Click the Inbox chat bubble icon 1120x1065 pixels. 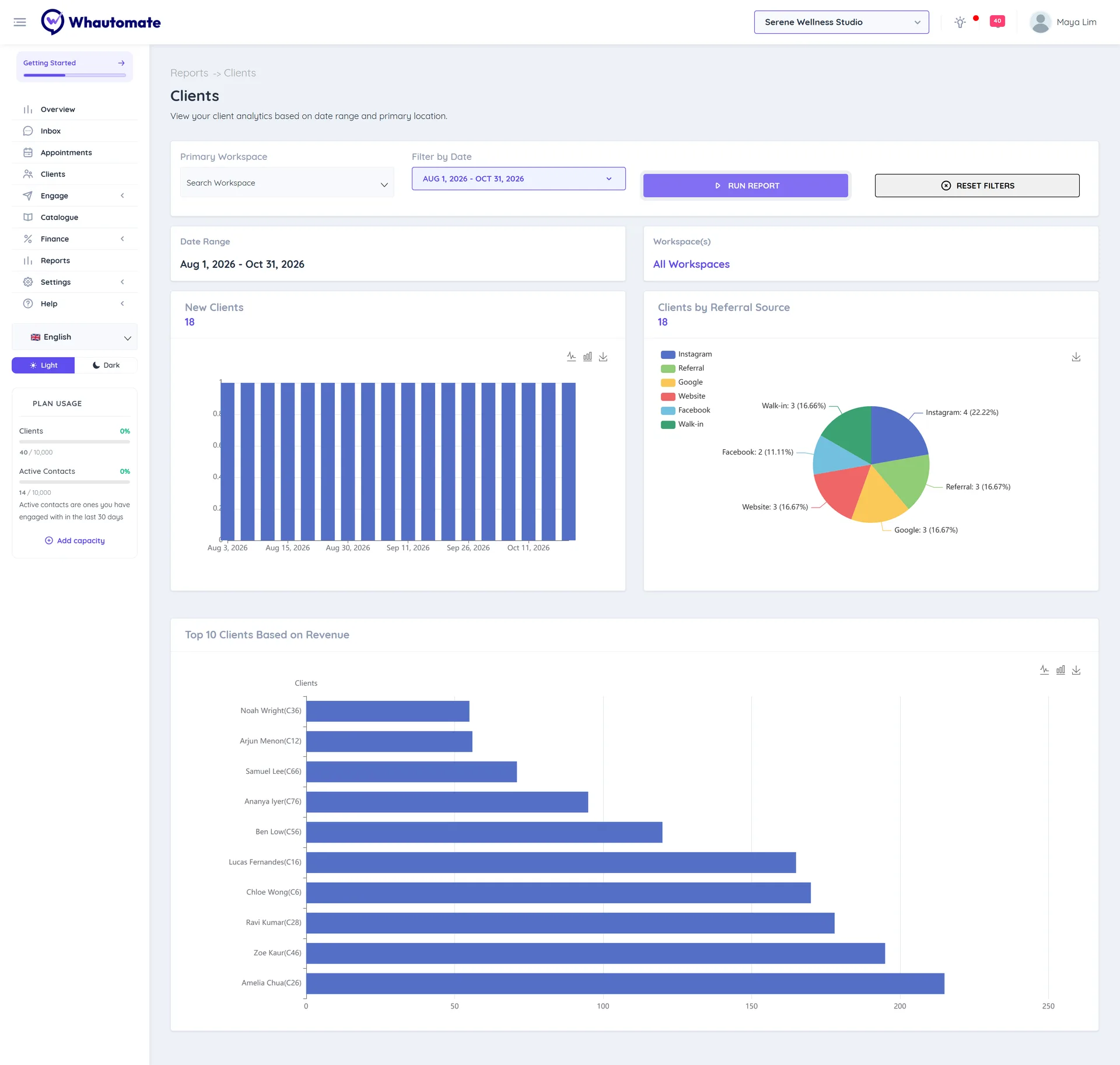[x=28, y=131]
